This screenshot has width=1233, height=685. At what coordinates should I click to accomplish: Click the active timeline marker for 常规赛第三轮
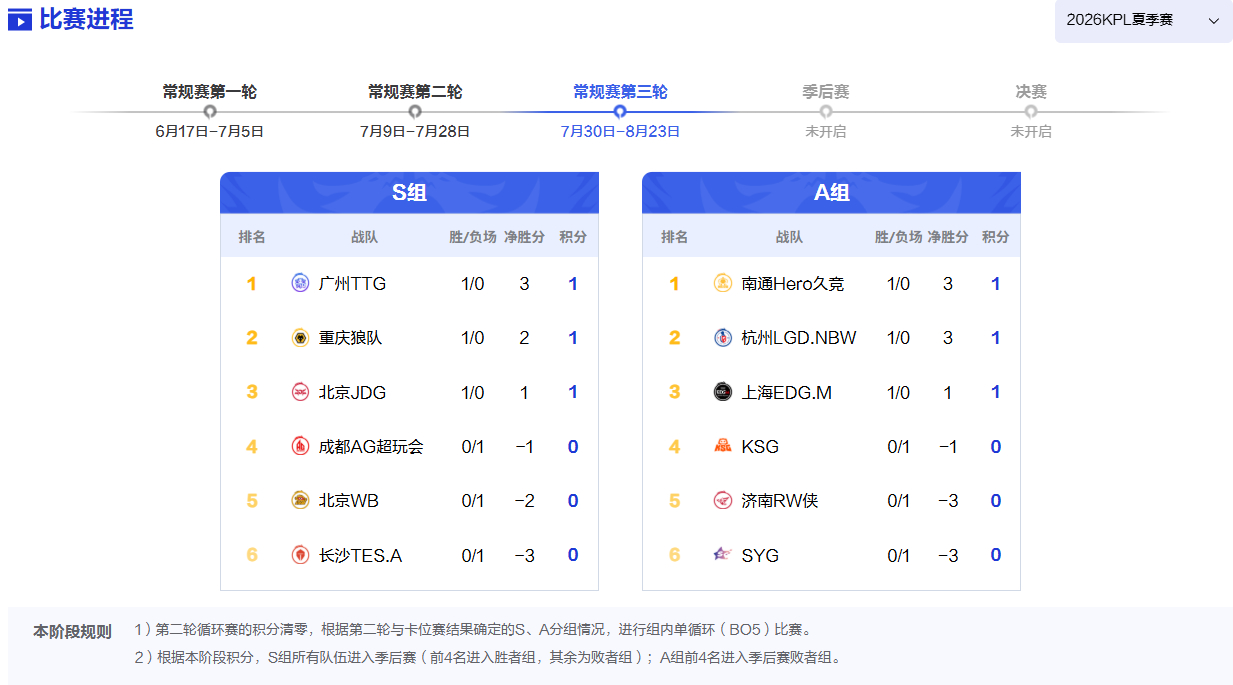620,112
